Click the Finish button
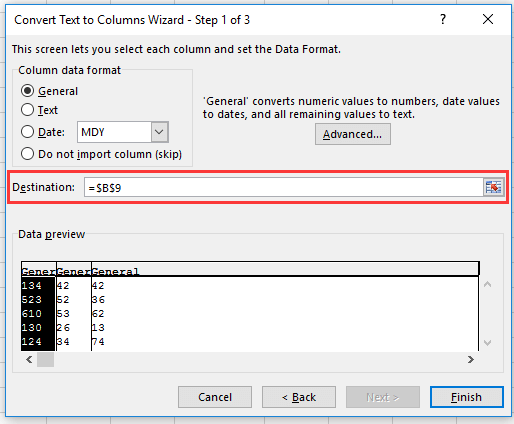Viewport: 514px width, 424px height. (x=466, y=397)
